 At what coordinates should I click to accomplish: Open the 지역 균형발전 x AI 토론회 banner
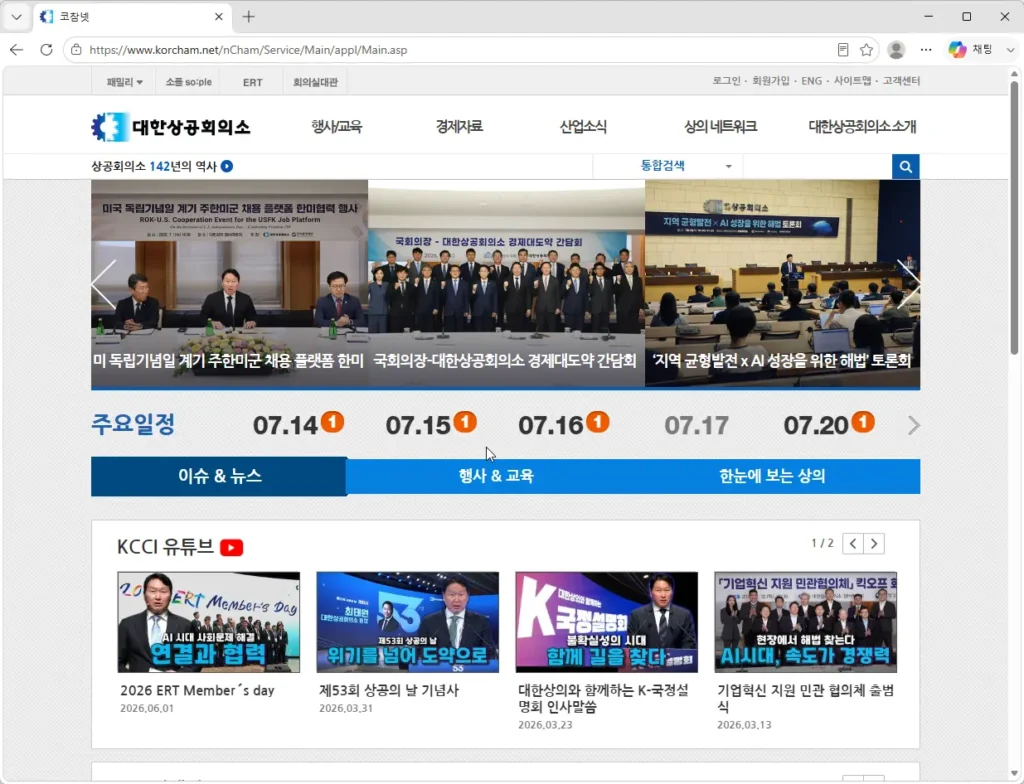782,284
